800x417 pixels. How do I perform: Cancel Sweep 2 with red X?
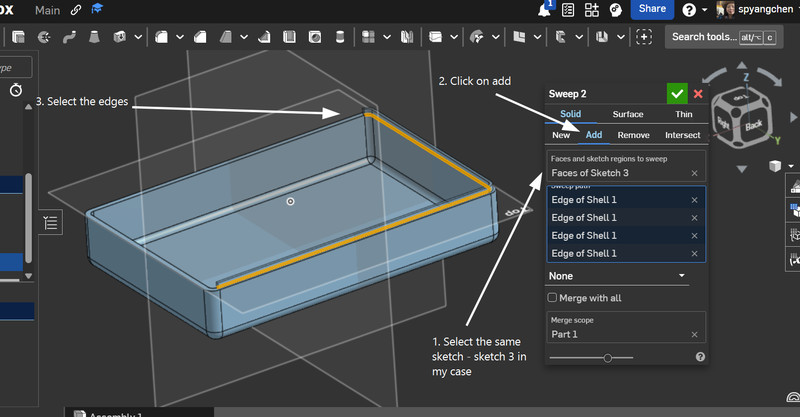[698, 93]
